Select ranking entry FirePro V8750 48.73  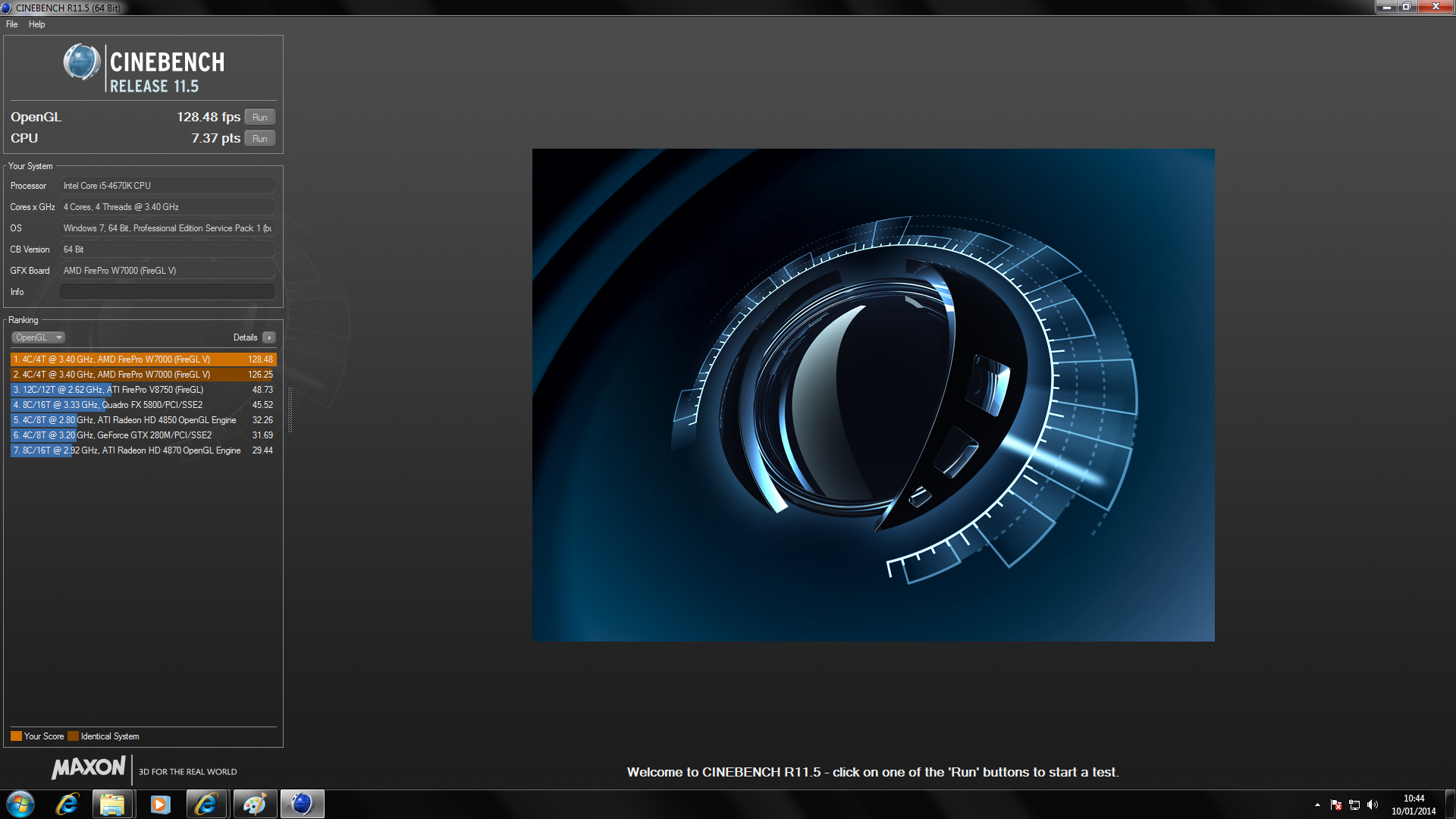(x=143, y=390)
